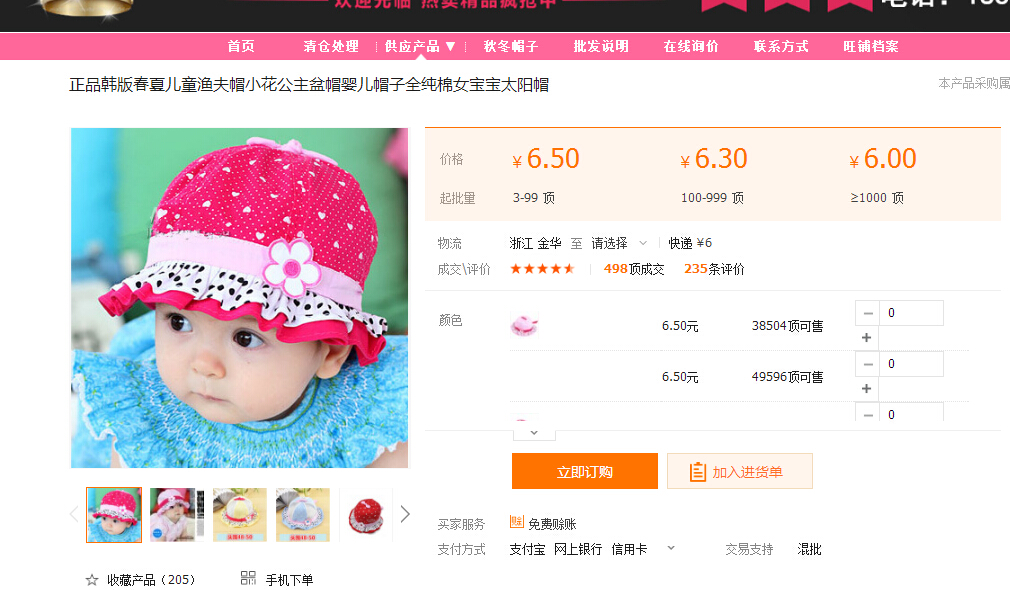Select the red polka-dot hat thumbnail
Viewport: 1010px width, 590px height.
365,514
